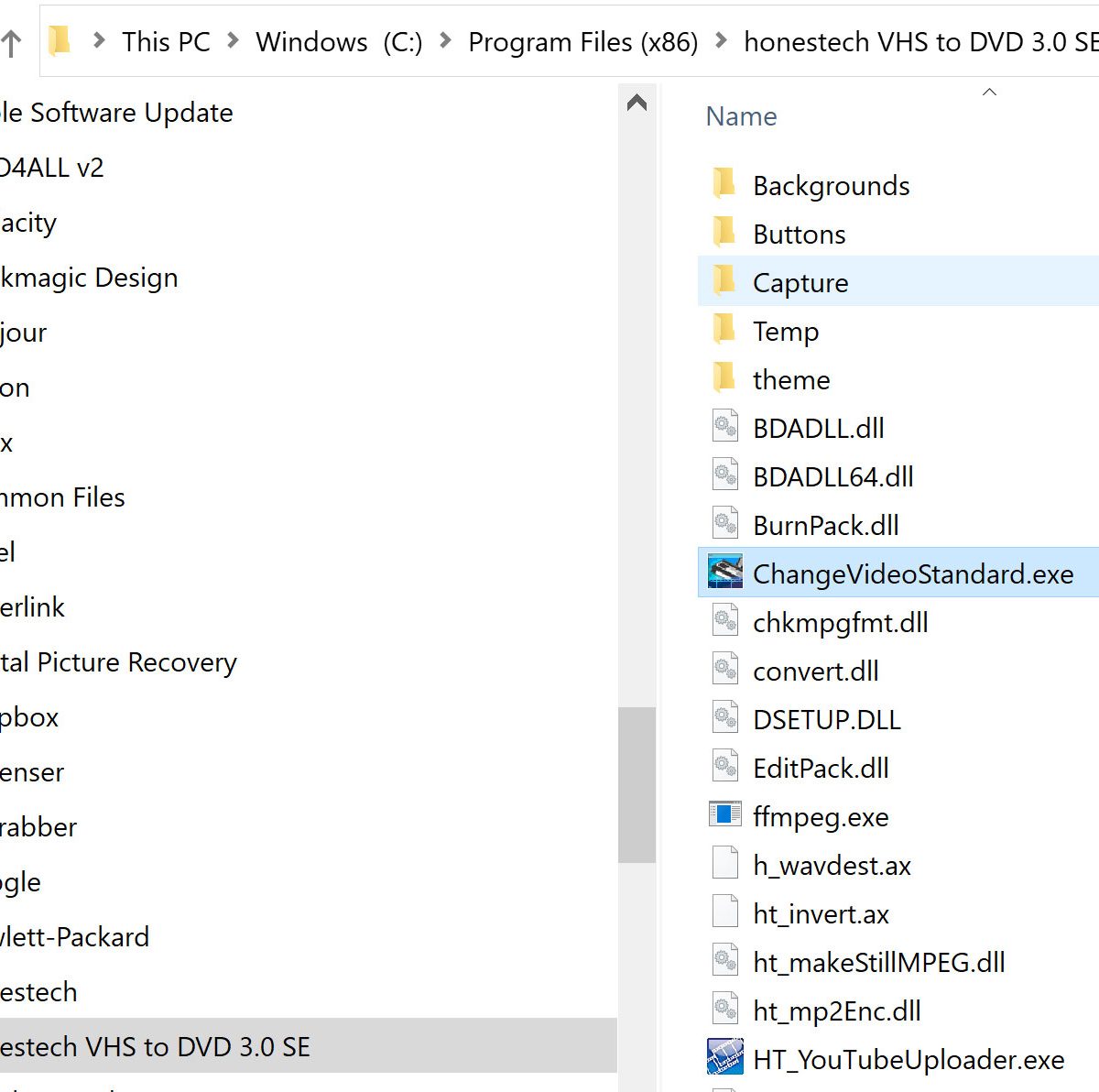This screenshot has height=1092, width=1099.
Task: Click the h_wavdest.ax file icon
Action: tap(724, 864)
